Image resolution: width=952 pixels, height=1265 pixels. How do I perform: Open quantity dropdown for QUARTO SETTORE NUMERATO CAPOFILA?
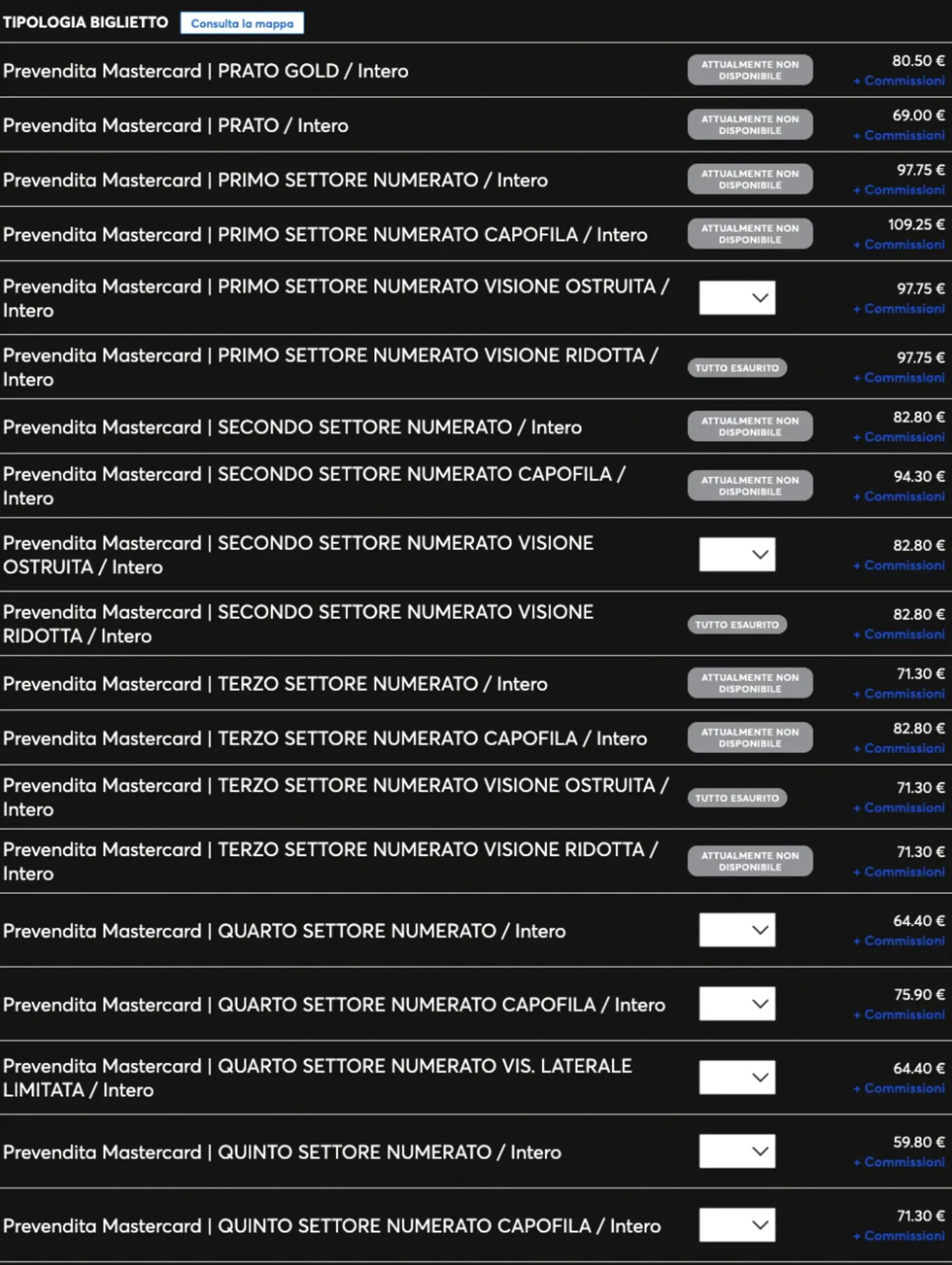point(737,1004)
